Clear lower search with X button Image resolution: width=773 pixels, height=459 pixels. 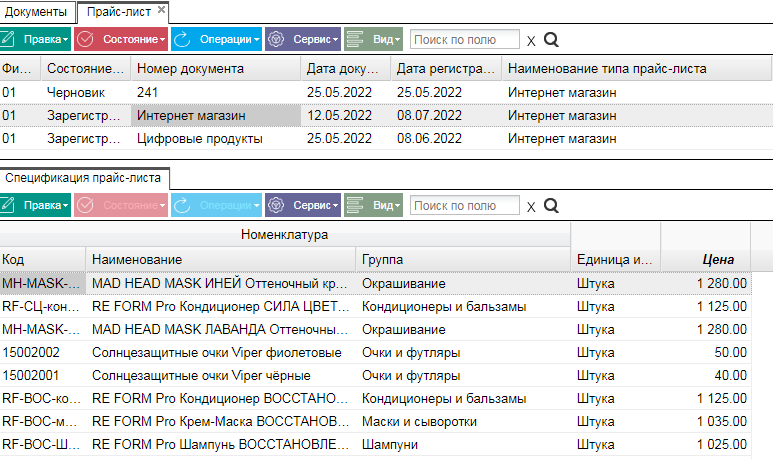(x=531, y=207)
